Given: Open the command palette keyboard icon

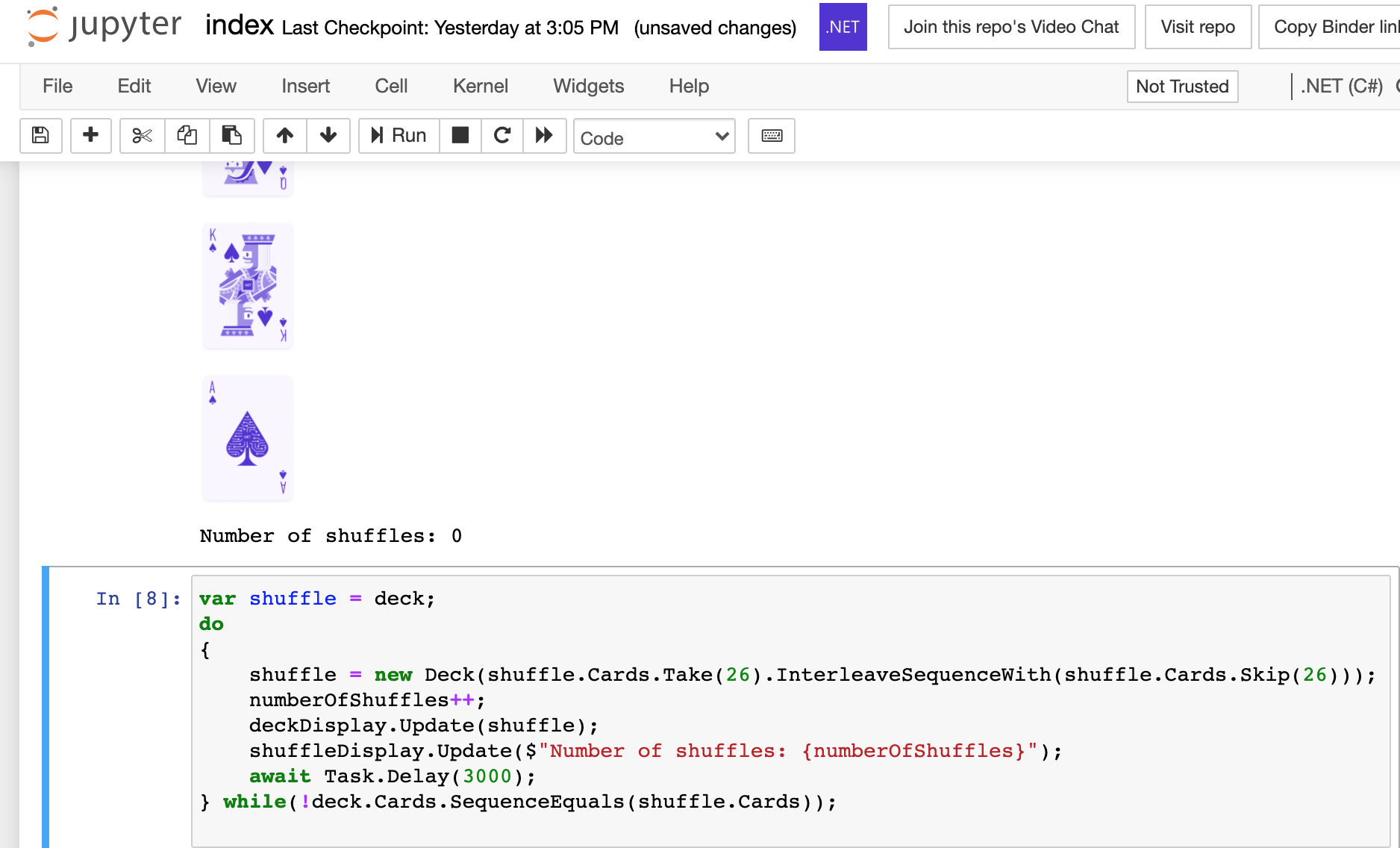Looking at the screenshot, I should [x=771, y=136].
